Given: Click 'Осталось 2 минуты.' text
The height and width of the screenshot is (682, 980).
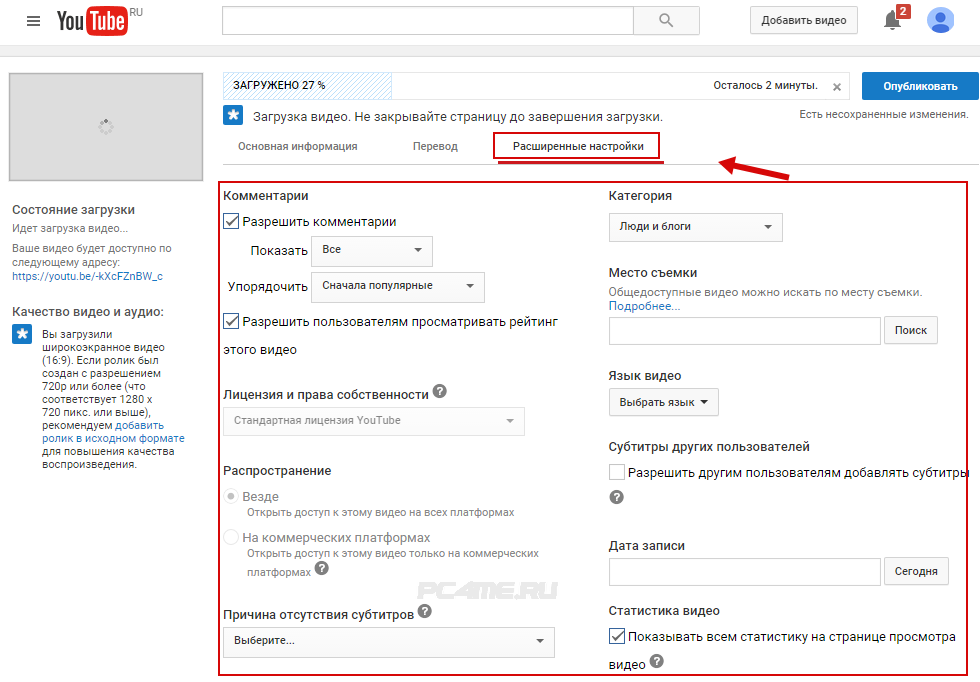Looking at the screenshot, I should [x=766, y=86].
